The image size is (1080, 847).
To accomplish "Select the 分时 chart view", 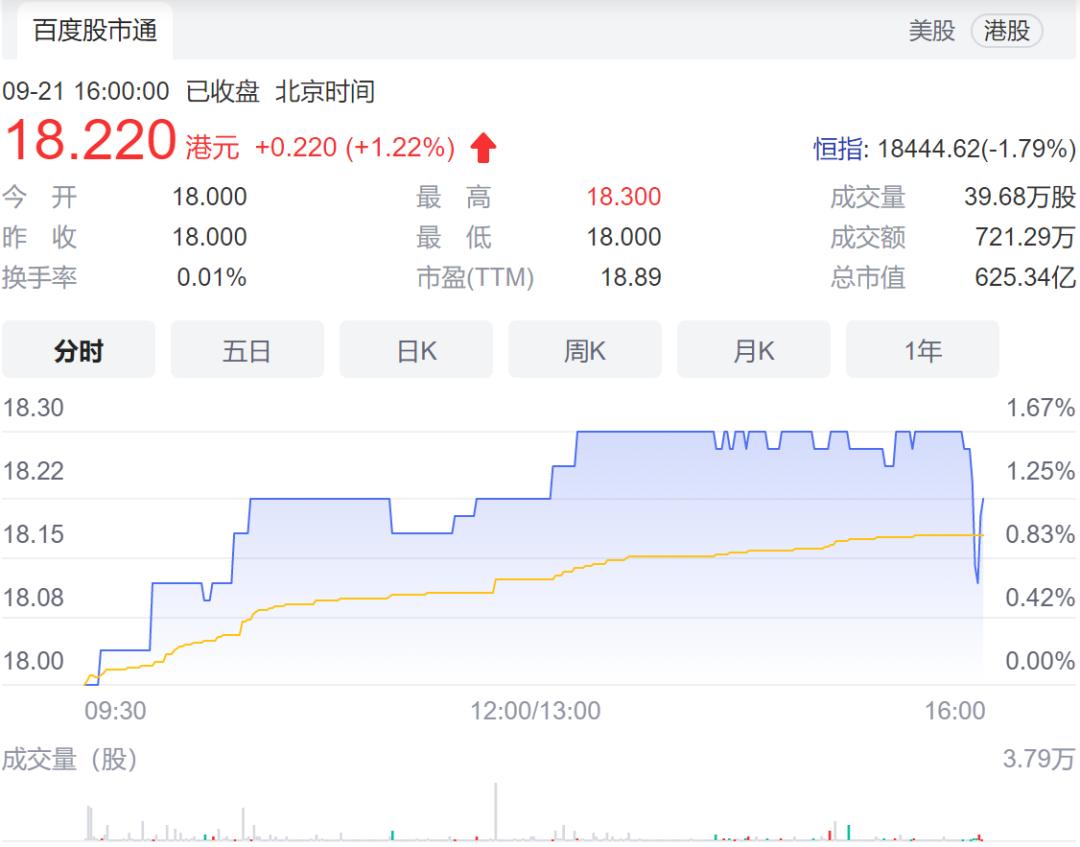I will [x=79, y=350].
